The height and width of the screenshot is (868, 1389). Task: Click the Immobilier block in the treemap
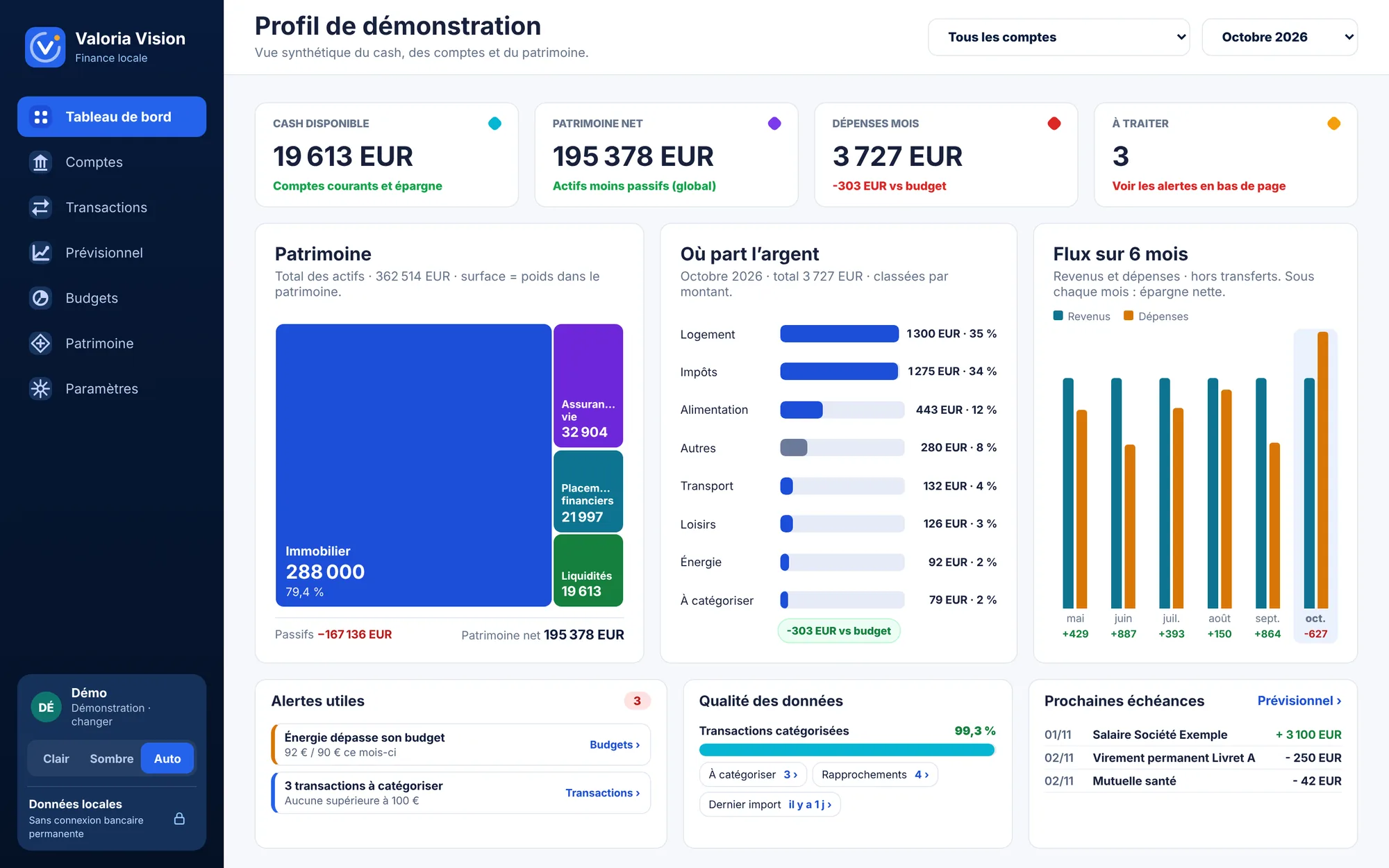[413, 465]
